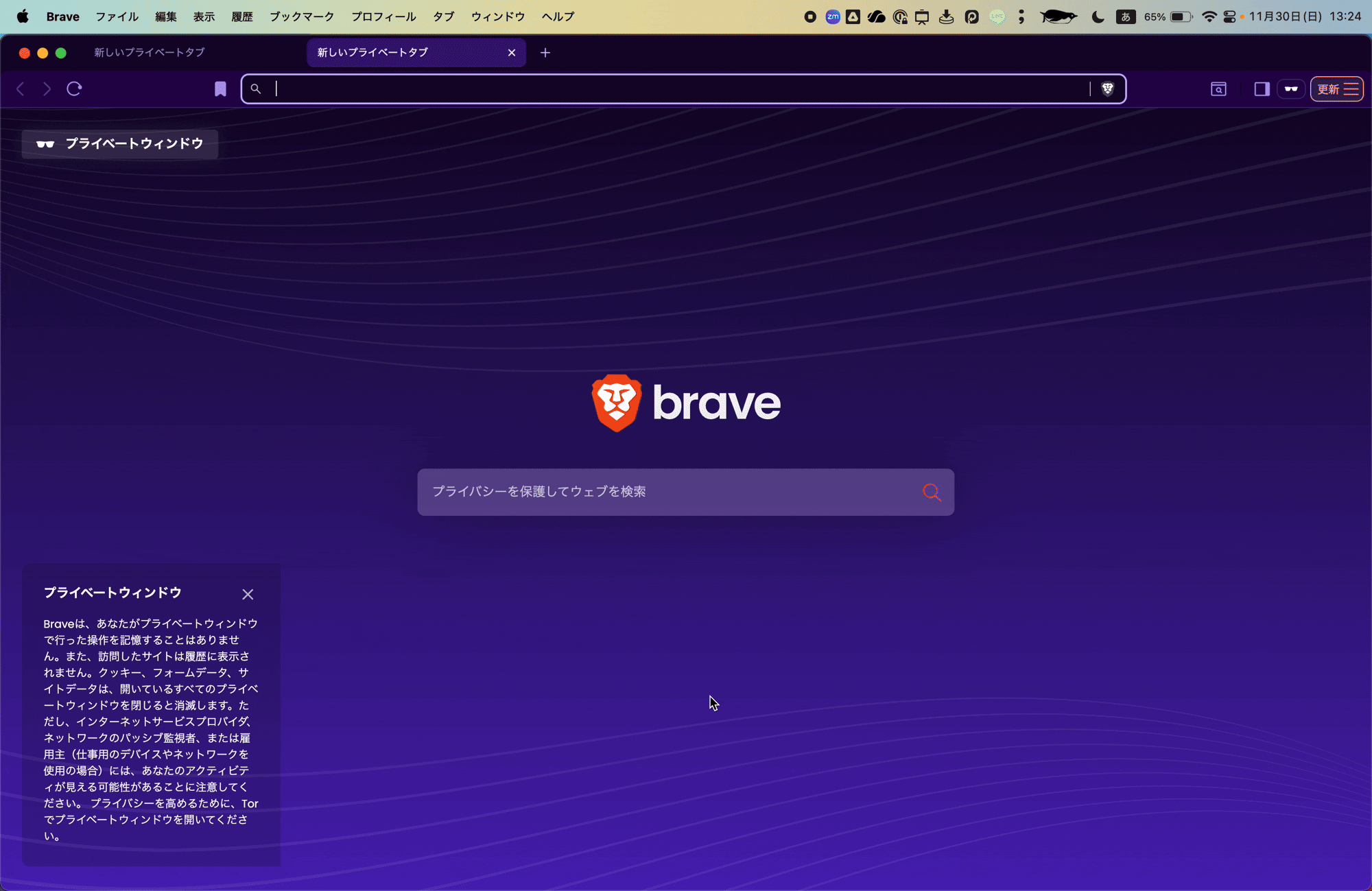The width and height of the screenshot is (1372, 891).
Task: Close the プライベートウィンドウ info card
Action: pos(248,595)
